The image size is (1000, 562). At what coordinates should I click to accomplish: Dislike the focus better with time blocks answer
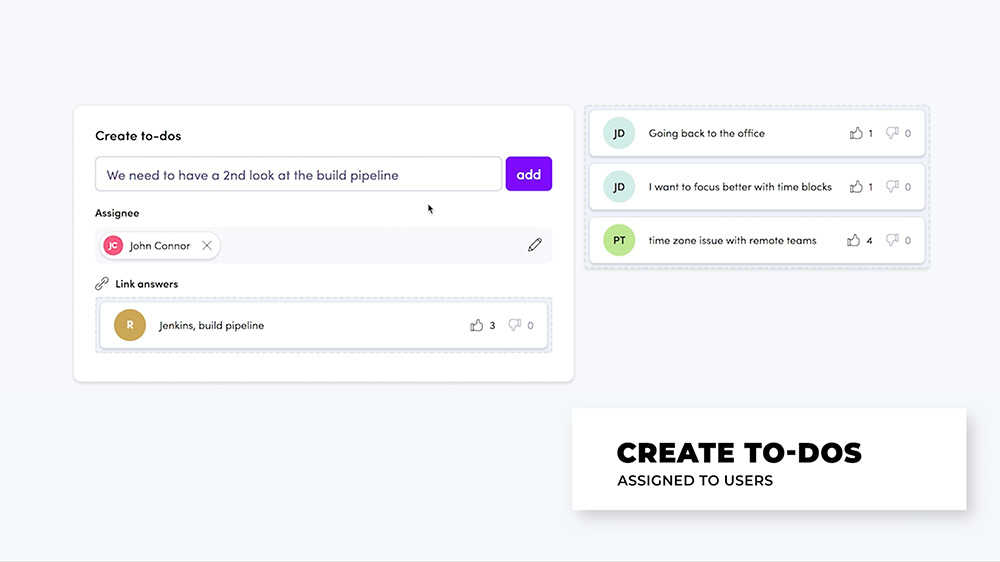[x=892, y=186]
